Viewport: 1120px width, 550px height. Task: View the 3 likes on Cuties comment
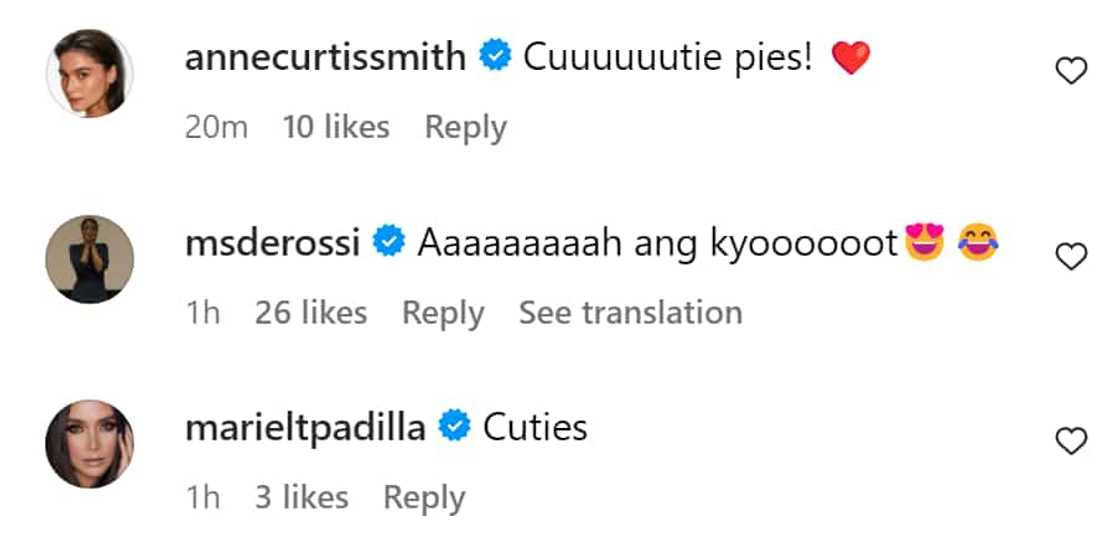coord(301,498)
